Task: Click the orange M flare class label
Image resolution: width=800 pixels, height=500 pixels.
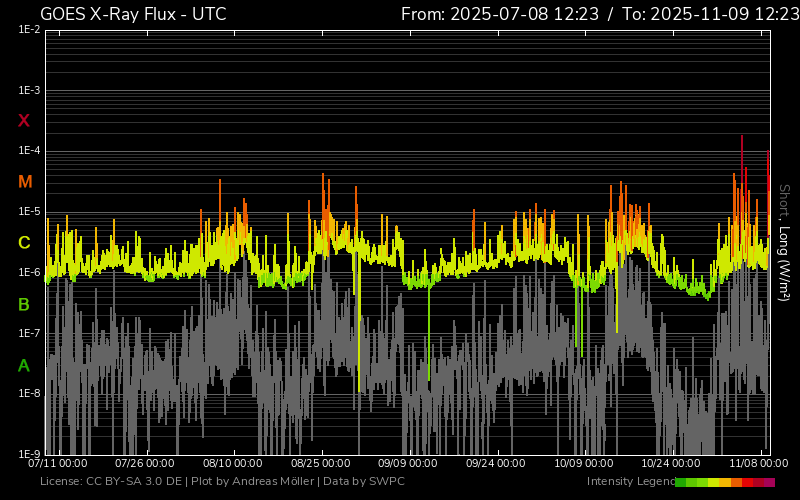Action: click(x=25, y=182)
